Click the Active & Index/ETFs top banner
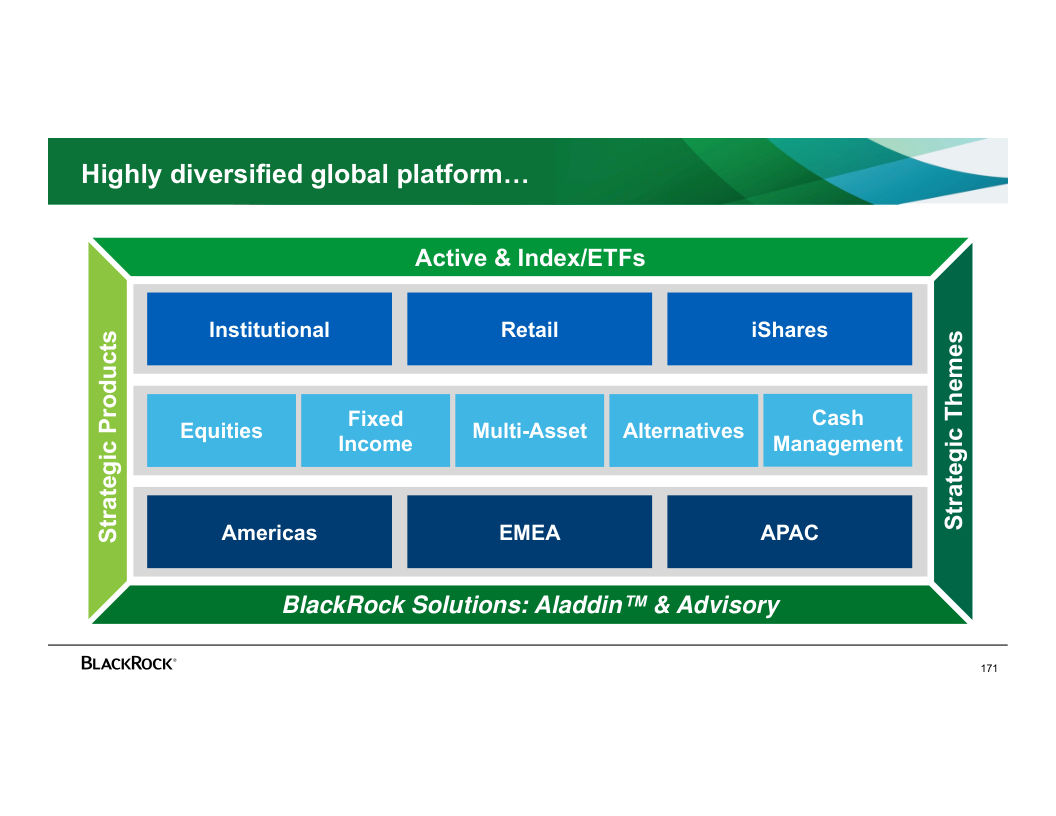Image resolution: width=1056 pixels, height=816 pixels. [x=529, y=258]
